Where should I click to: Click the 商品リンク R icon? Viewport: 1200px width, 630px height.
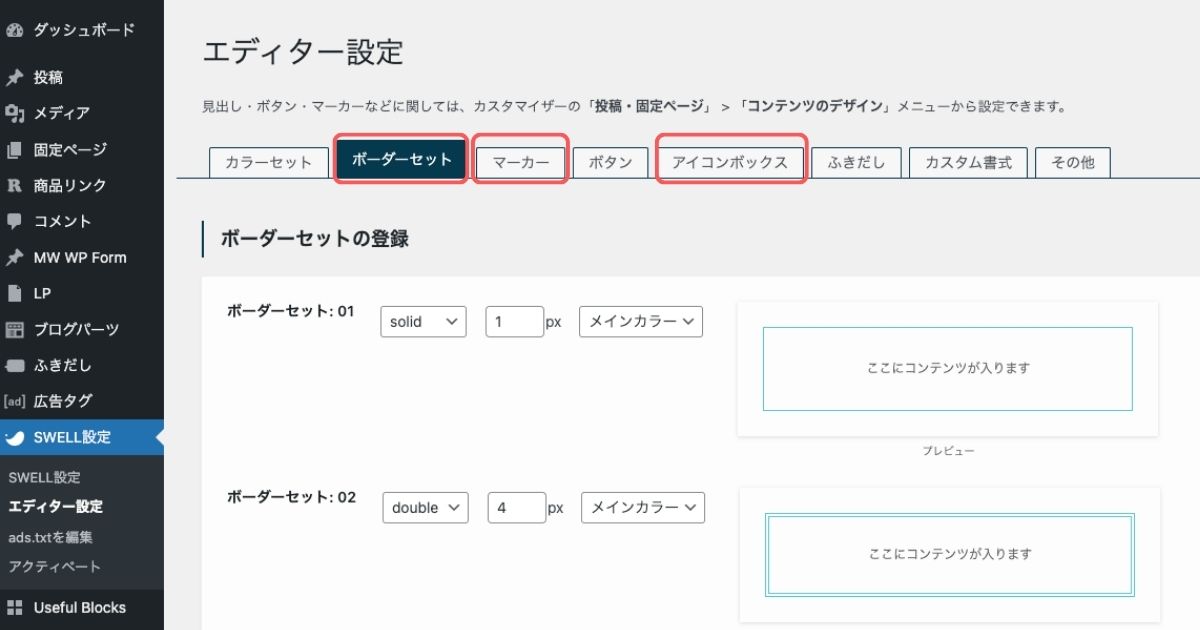(14, 185)
